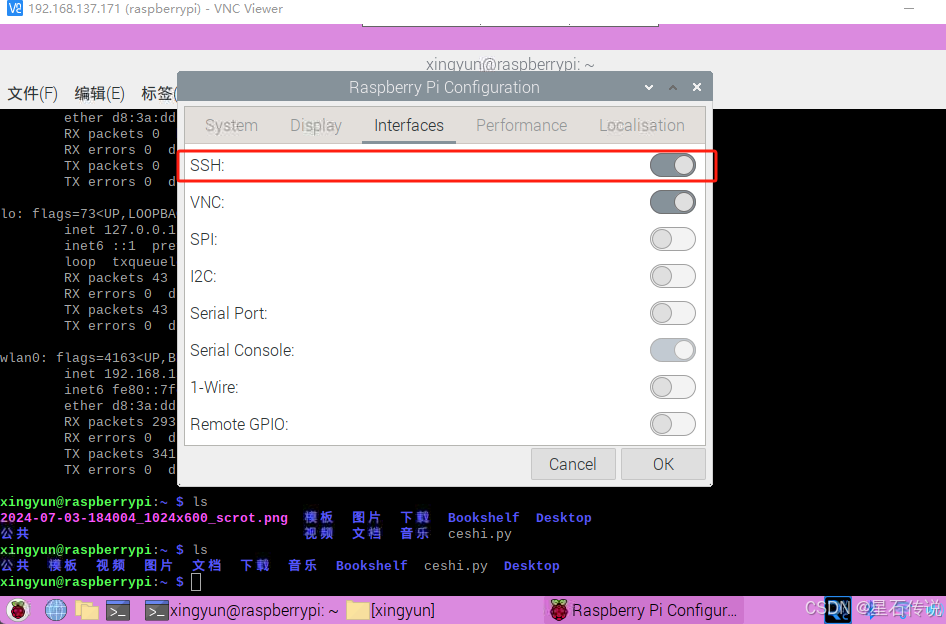Launch the terminal icon in the taskbar
Viewport: 946px width, 624px height.
click(x=118, y=611)
